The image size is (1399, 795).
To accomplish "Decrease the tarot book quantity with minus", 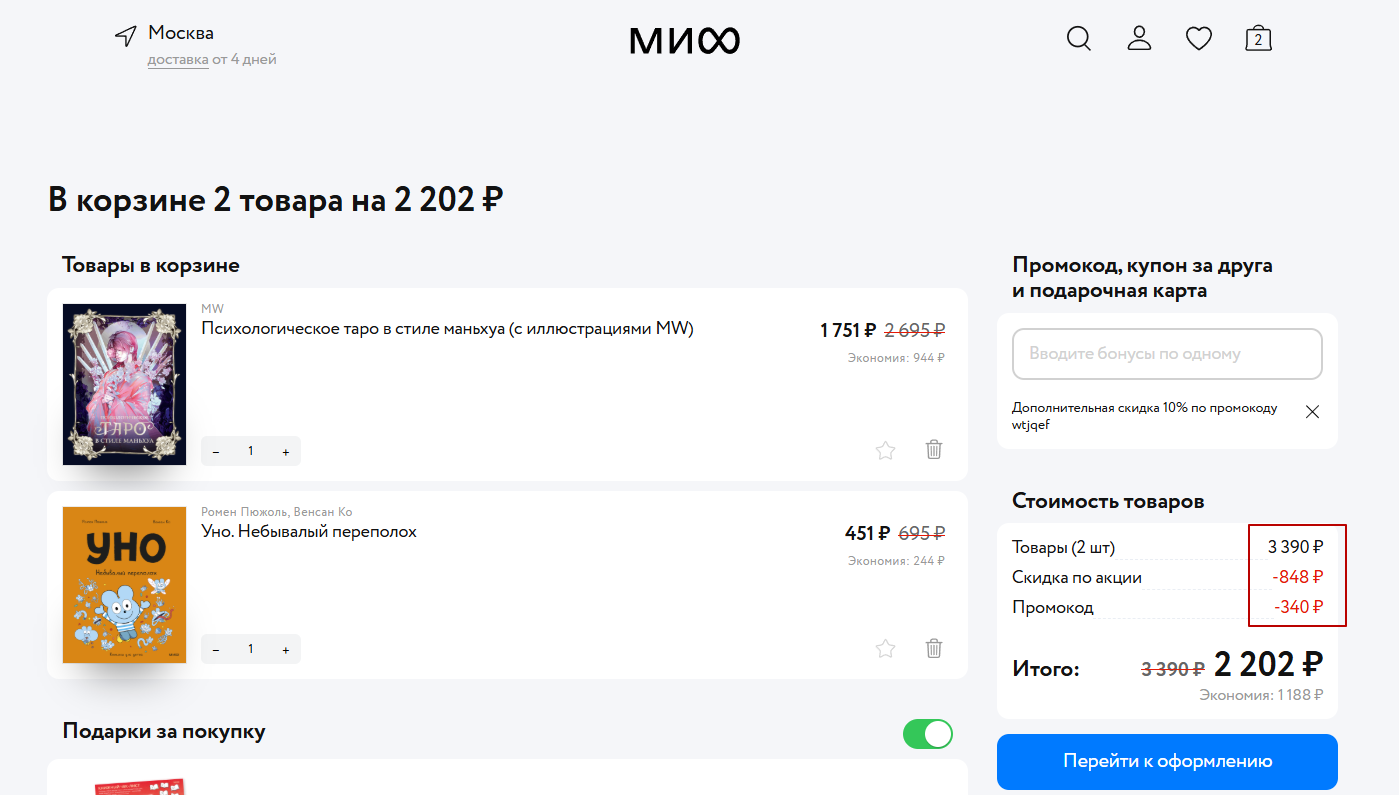I will tap(216, 452).
